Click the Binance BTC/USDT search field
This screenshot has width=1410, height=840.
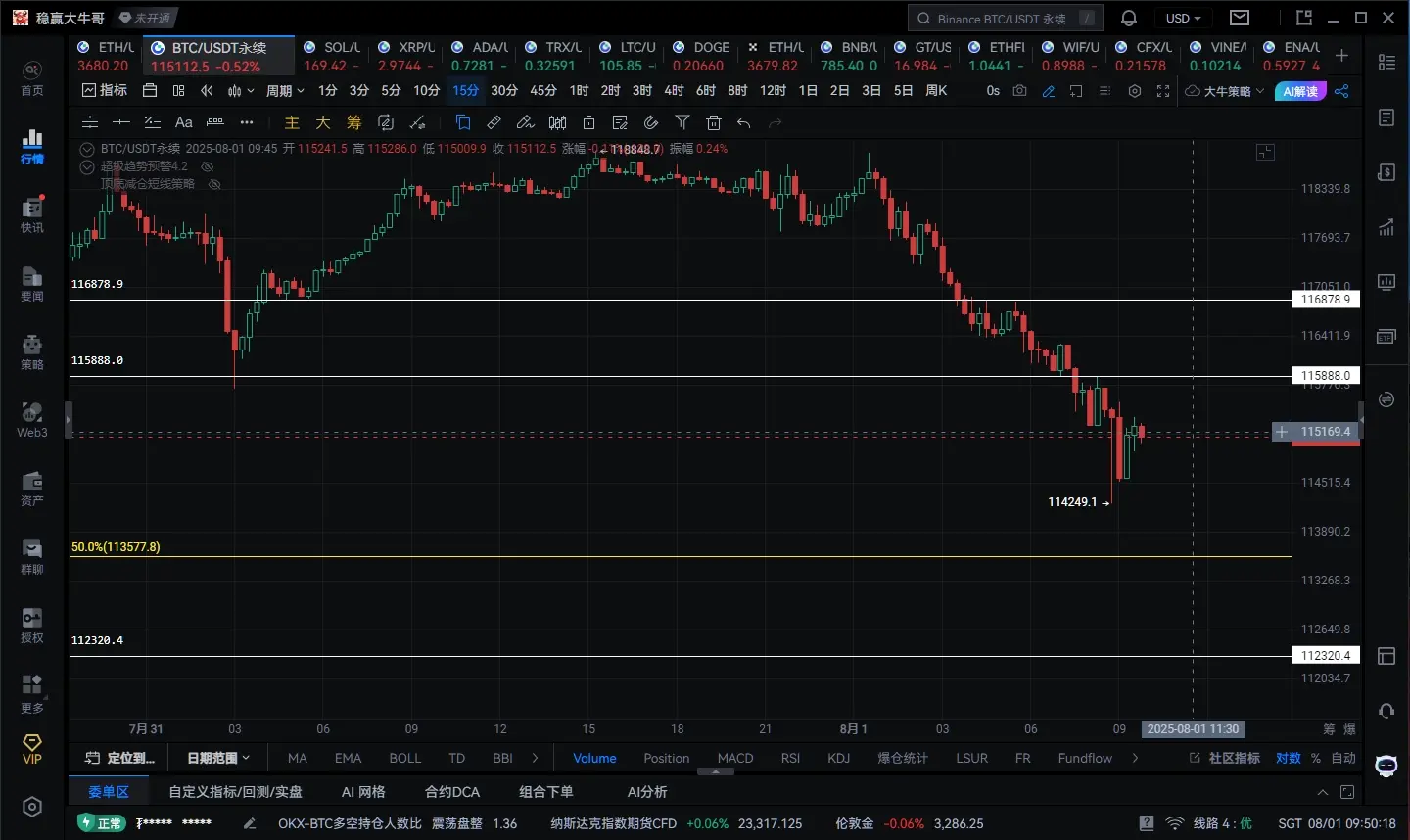click(1006, 18)
